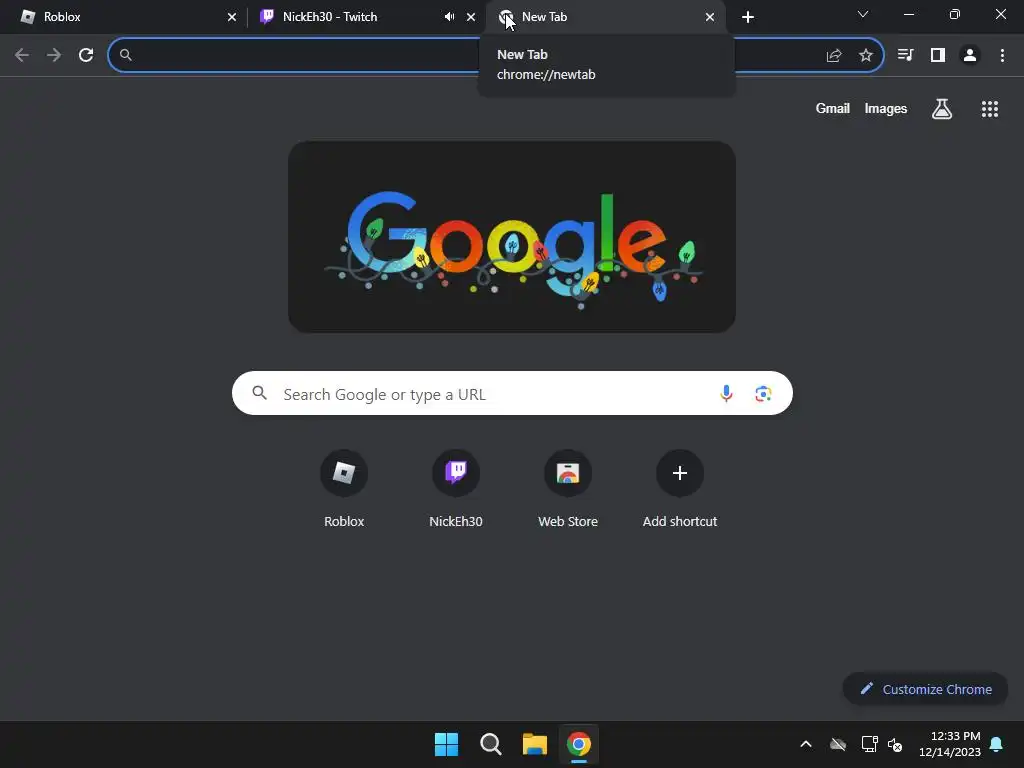The image size is (1024, 768).
Task: Focus the Search Google or type a URL box
Action: coord(512,393)
